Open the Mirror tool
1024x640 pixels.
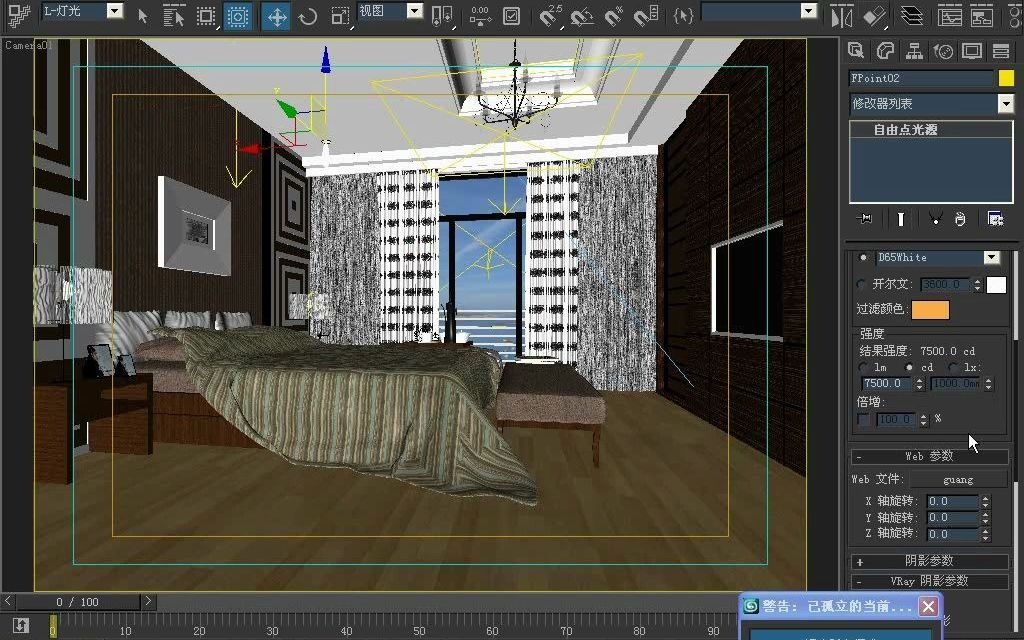point(842,17)
